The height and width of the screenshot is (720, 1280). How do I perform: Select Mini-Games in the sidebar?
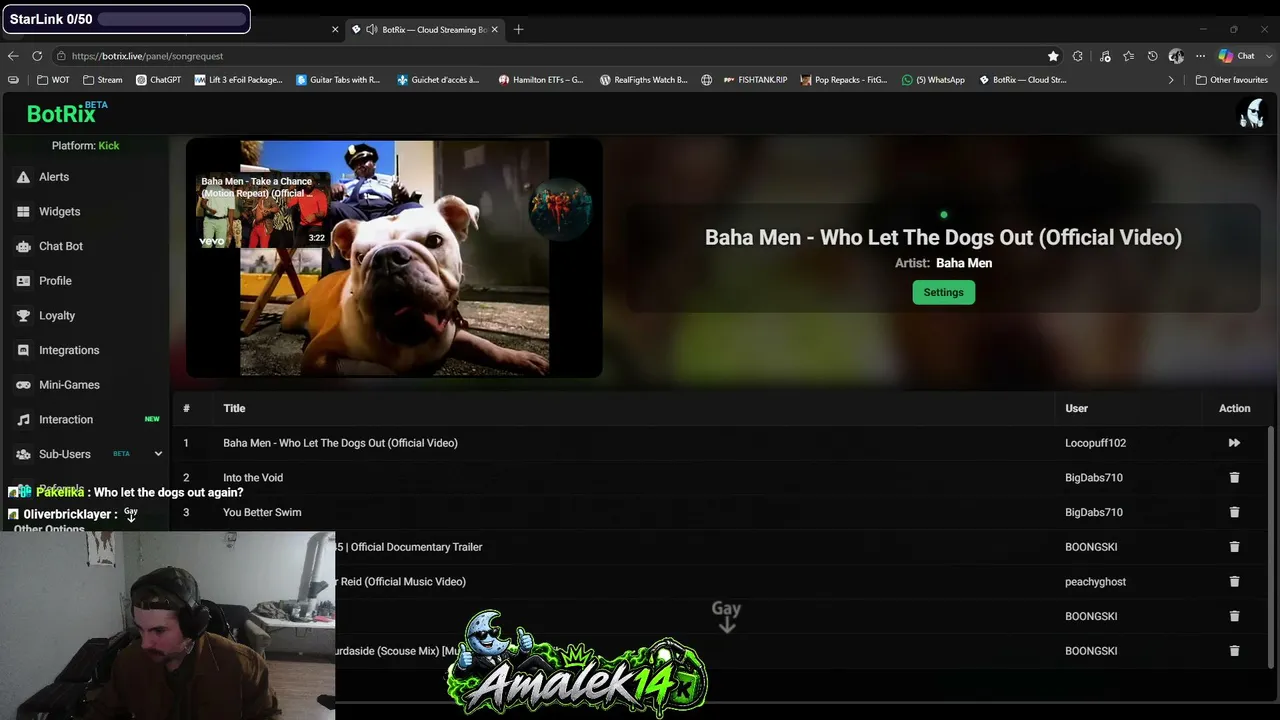[x=69, y=385]
